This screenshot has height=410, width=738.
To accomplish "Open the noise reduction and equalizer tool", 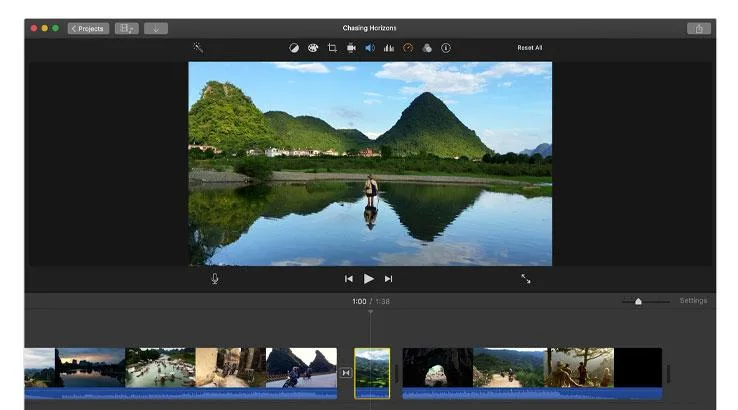I will (388, 47).
